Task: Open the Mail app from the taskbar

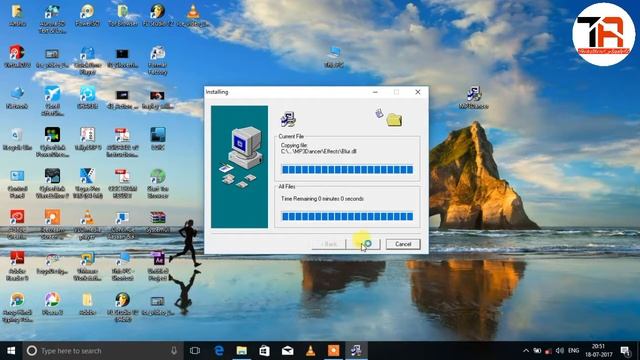Action: 287,351
